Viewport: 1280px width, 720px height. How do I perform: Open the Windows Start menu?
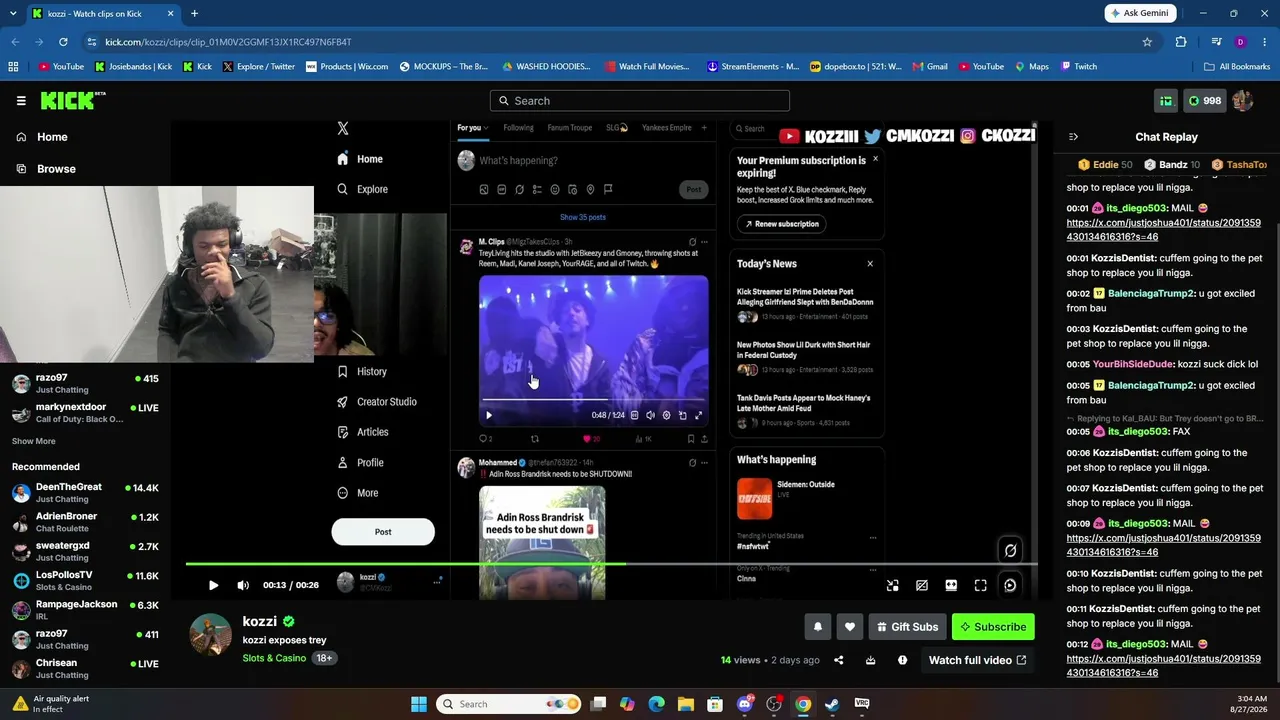pyautogui.click(x=419, y=704)
